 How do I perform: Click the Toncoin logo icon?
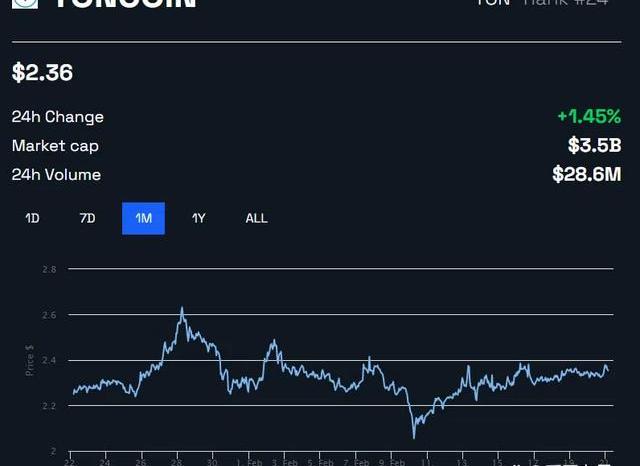[x=24, y=3]
